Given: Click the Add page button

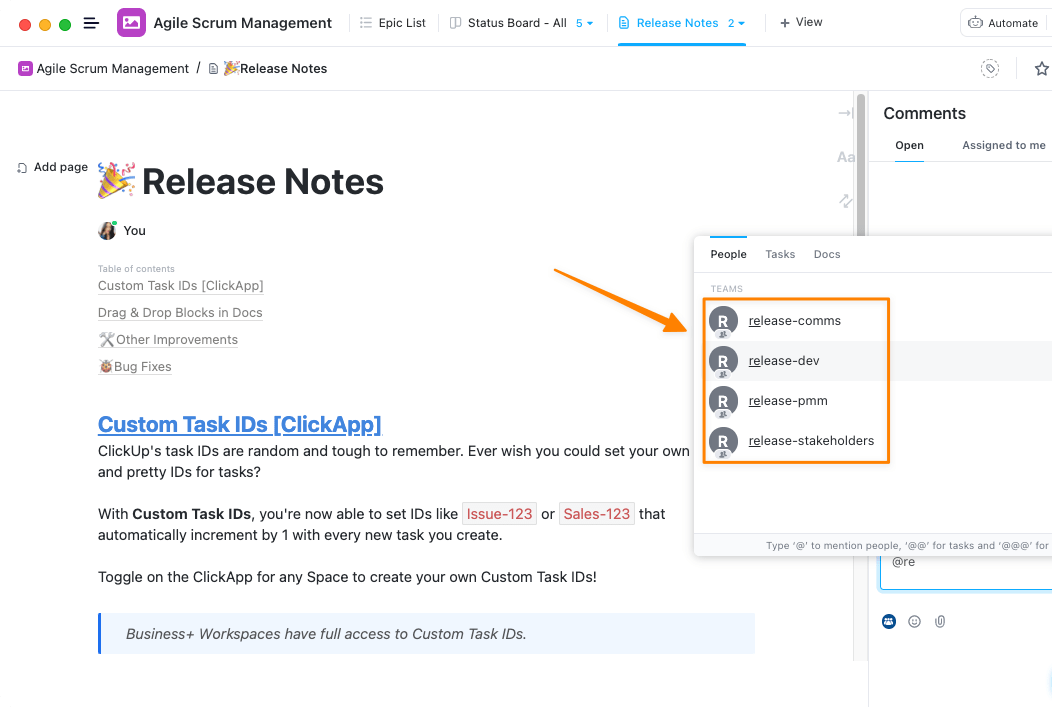Looking at the screenshot, I should pos(52,167).
